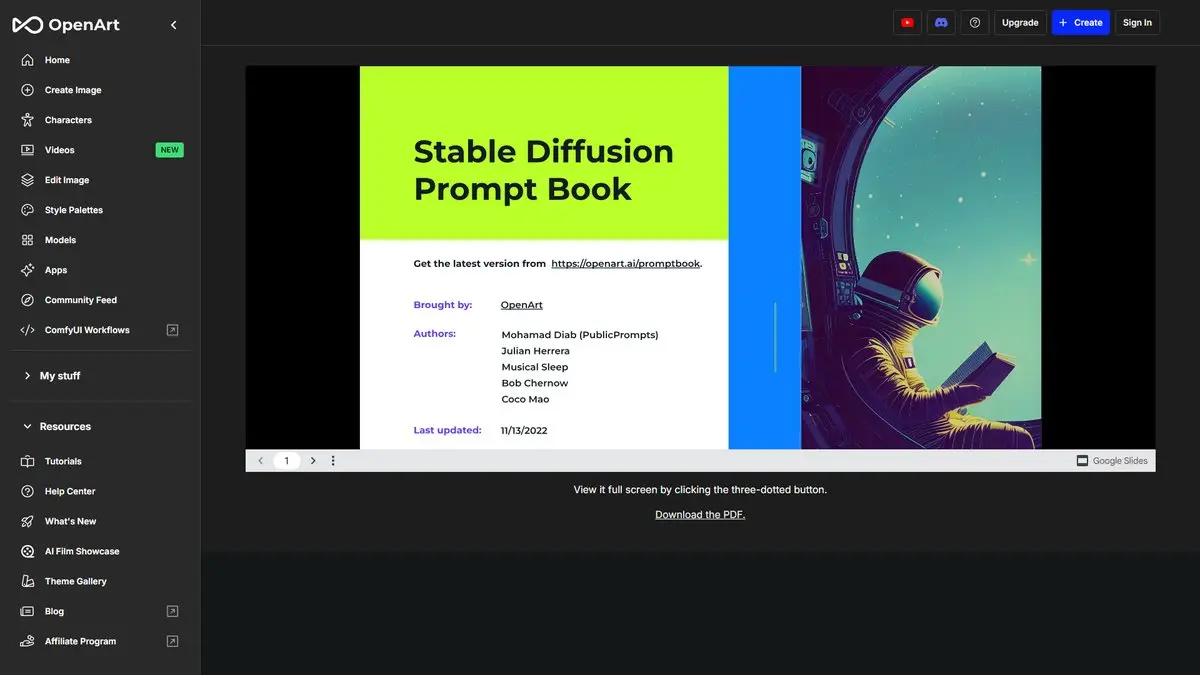The image size is (1200, 675).
Task: Click the slide number field
Action: [x=286, y=461]
